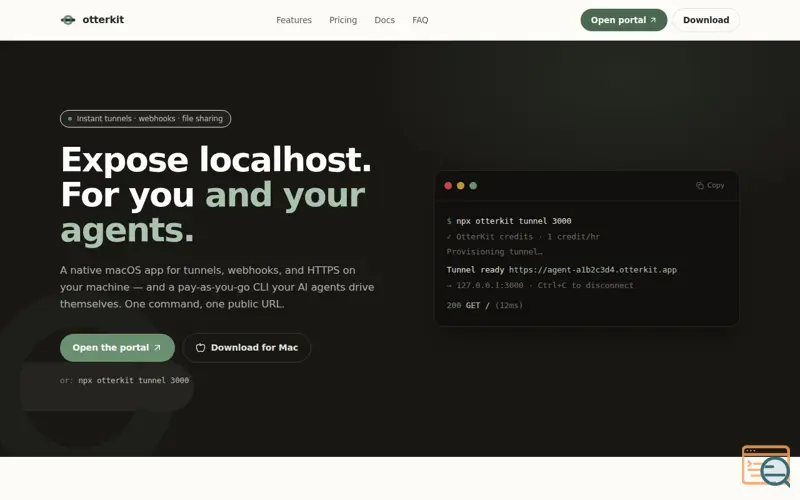
Task: Click the Copy button in terminal window
Action: pos(710,185)
